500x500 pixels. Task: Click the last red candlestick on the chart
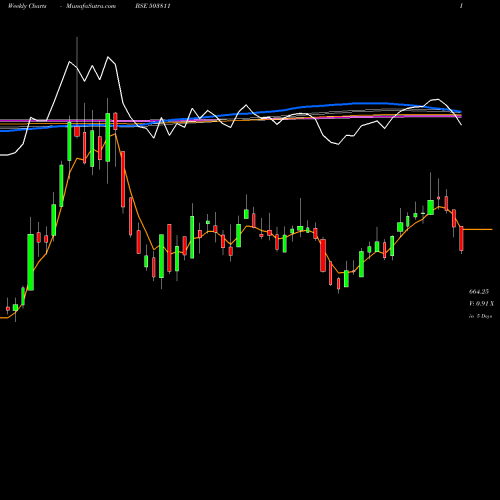click(x=461, y=238)
